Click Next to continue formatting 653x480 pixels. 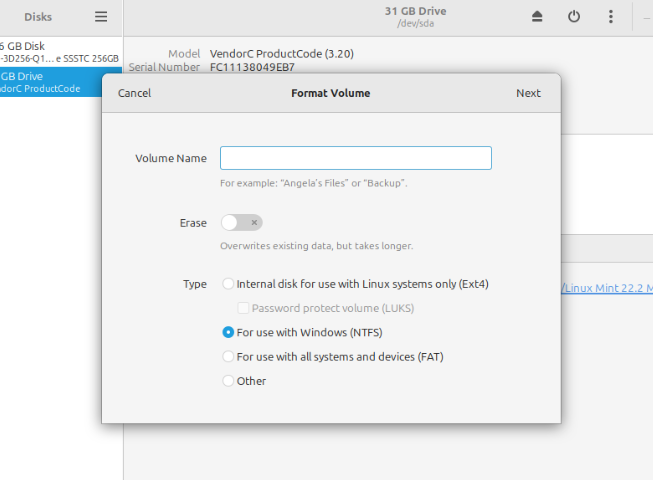[528, 93]
